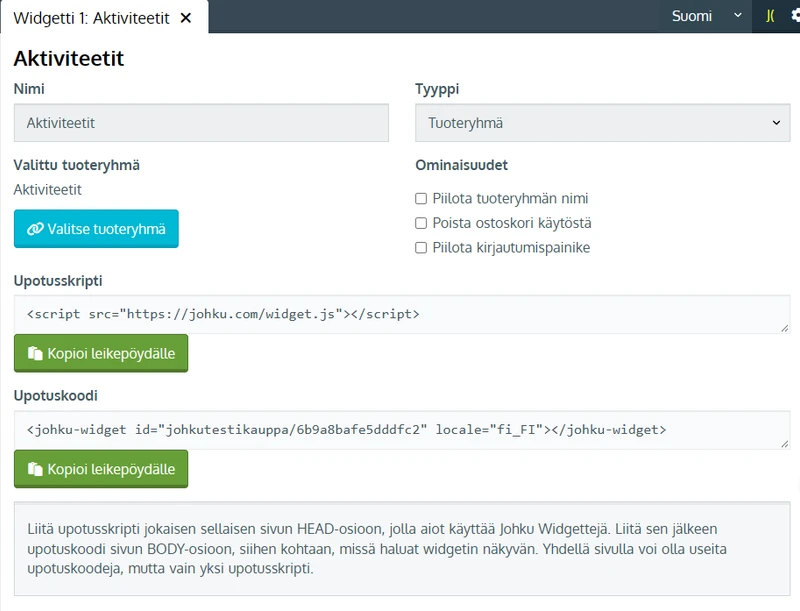Image resolution: width=800 pixels, height=611 pixels.
Task: Copy Upotuskoodi with Kopioi leikepöydälle button
Action: pos(101,469)
